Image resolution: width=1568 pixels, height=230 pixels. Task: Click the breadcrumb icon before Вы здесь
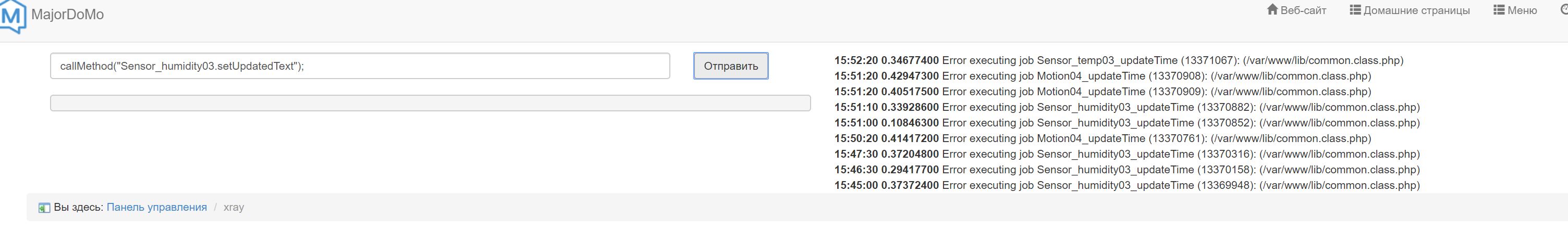coord(44,208)
